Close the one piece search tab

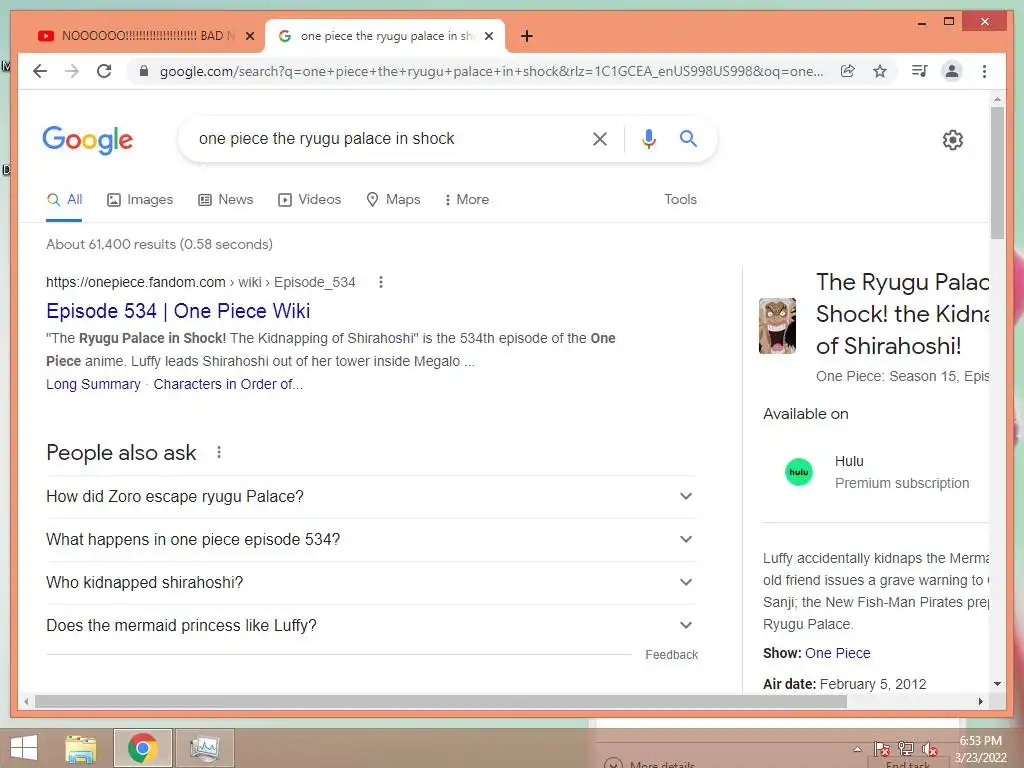[488, 36]
